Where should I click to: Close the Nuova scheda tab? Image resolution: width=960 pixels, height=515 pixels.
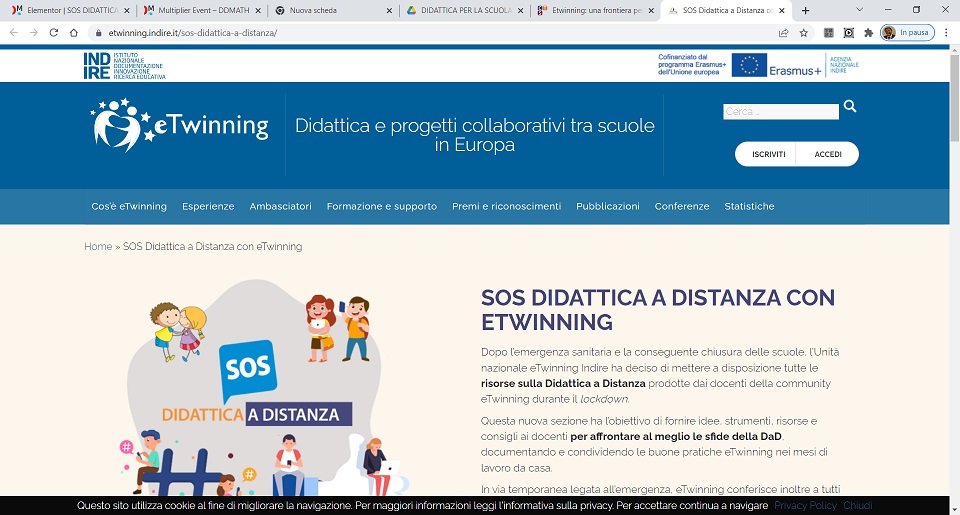click(x=389, y=10)
